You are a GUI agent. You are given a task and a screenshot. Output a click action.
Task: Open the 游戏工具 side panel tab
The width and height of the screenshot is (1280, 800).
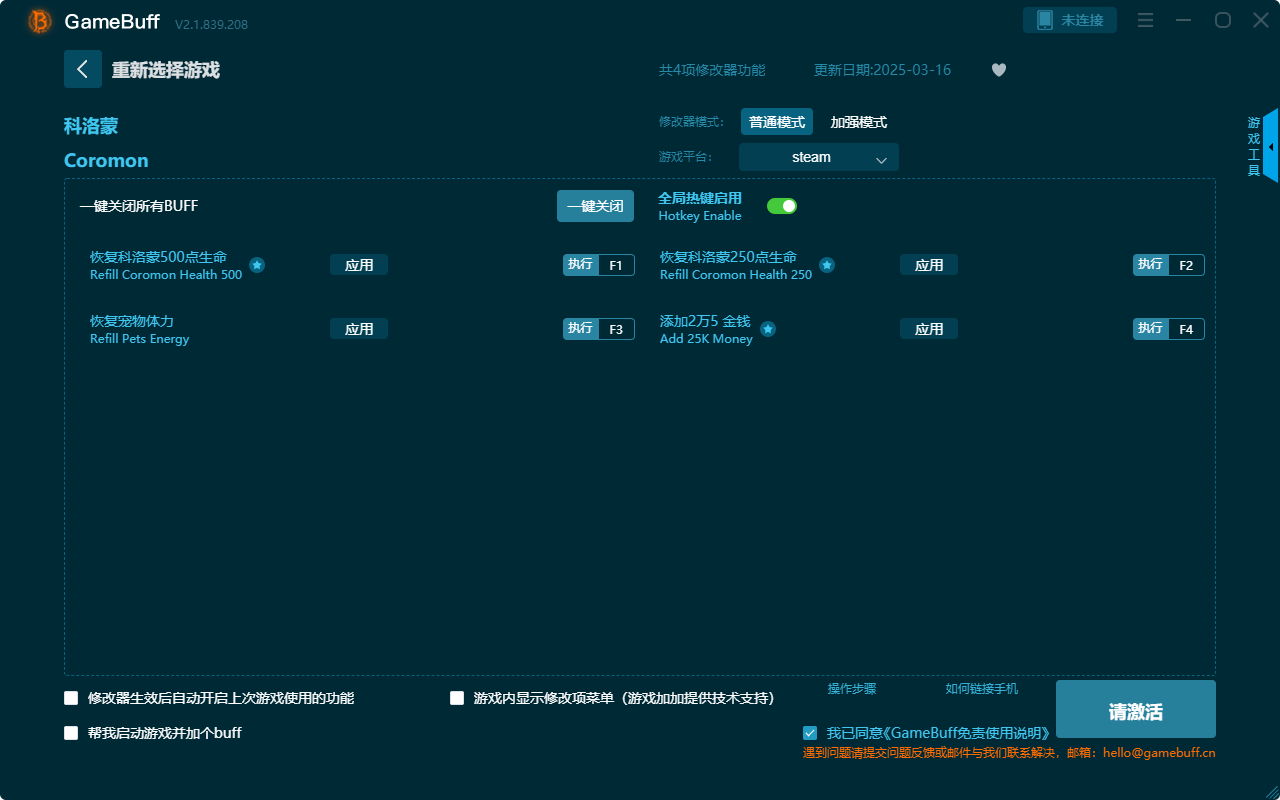point(1252,143)
